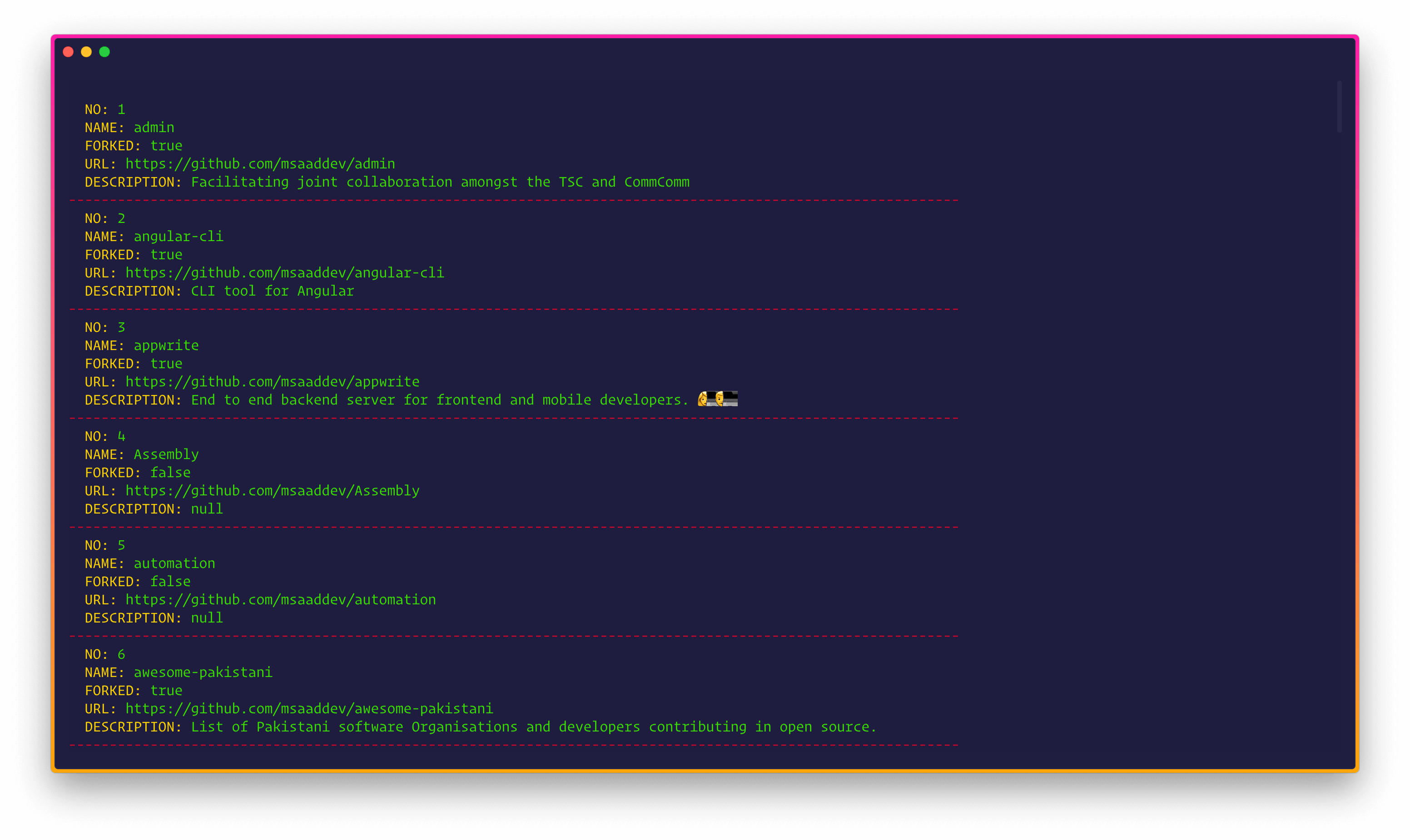The height and width of the screenshot is (840, 1410).
Task: Click the null description of automation
Action: 207,618
